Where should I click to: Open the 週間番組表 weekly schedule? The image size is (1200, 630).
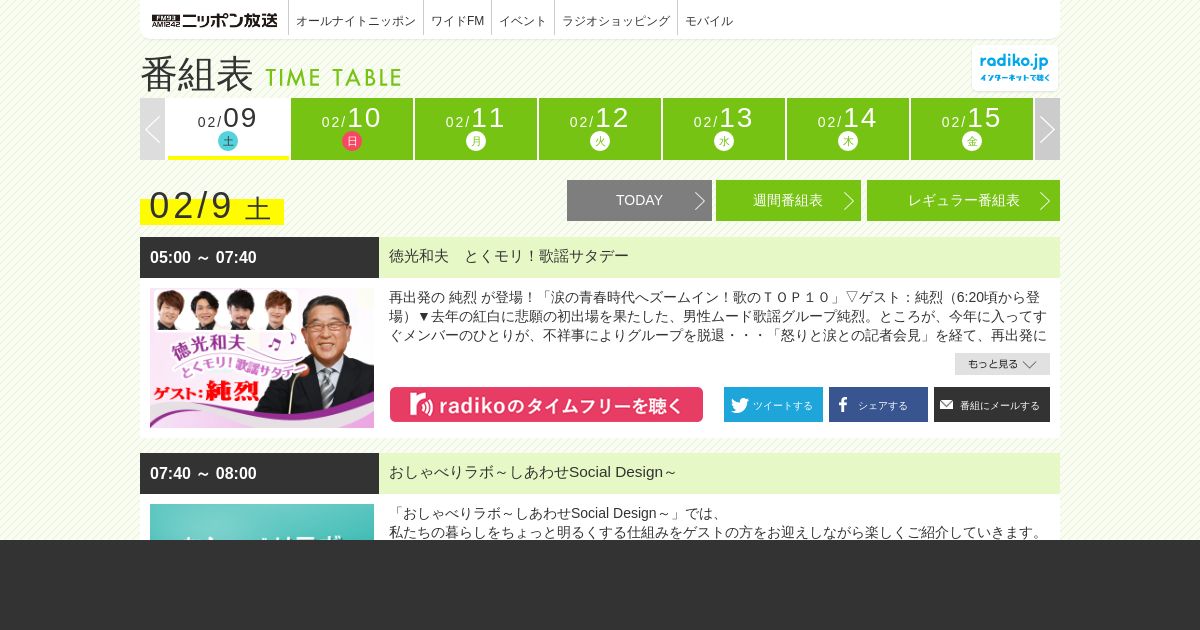coord(788,200)
